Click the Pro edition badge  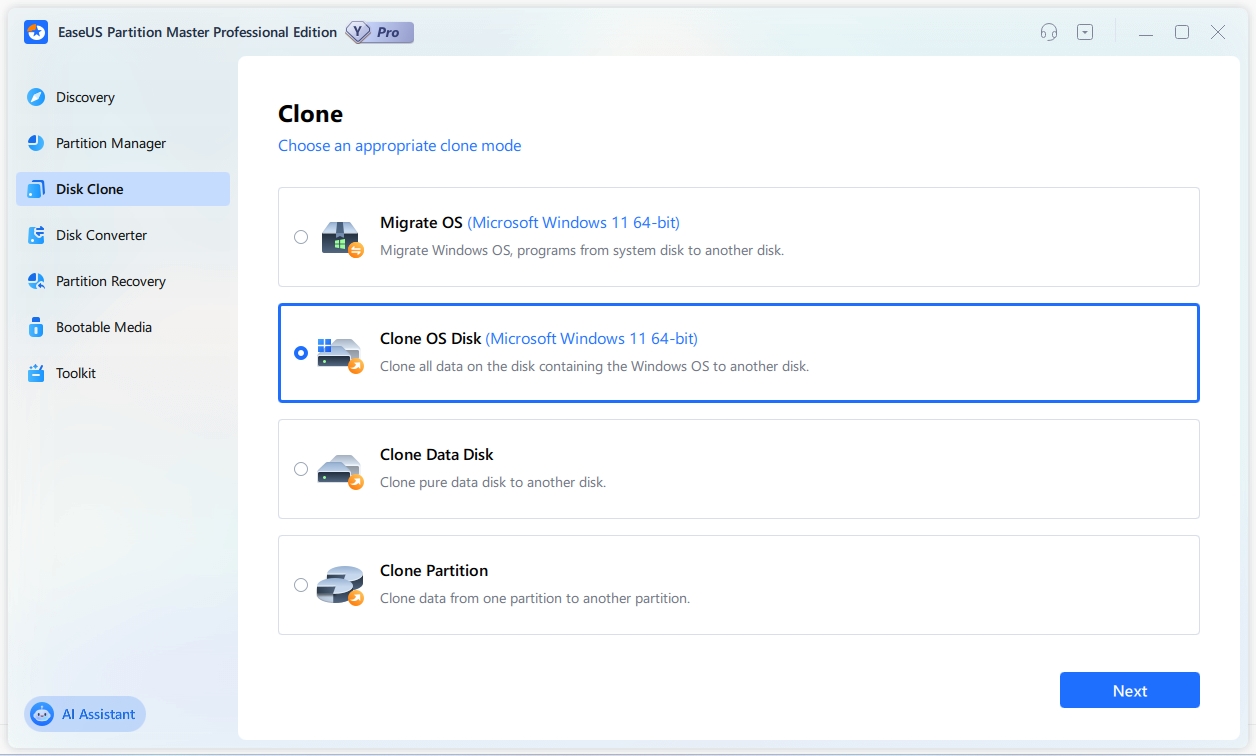click(x=380, y=32)
